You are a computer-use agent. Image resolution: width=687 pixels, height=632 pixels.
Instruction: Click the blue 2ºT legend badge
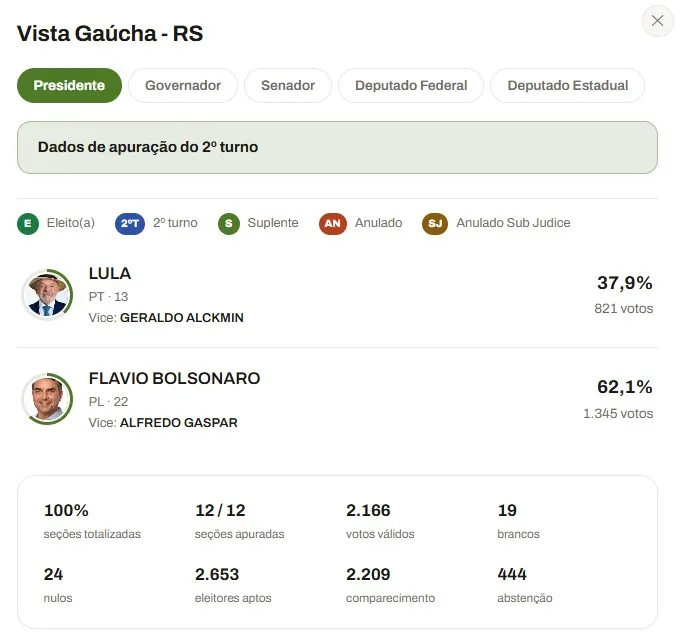[x=130, y=224]
